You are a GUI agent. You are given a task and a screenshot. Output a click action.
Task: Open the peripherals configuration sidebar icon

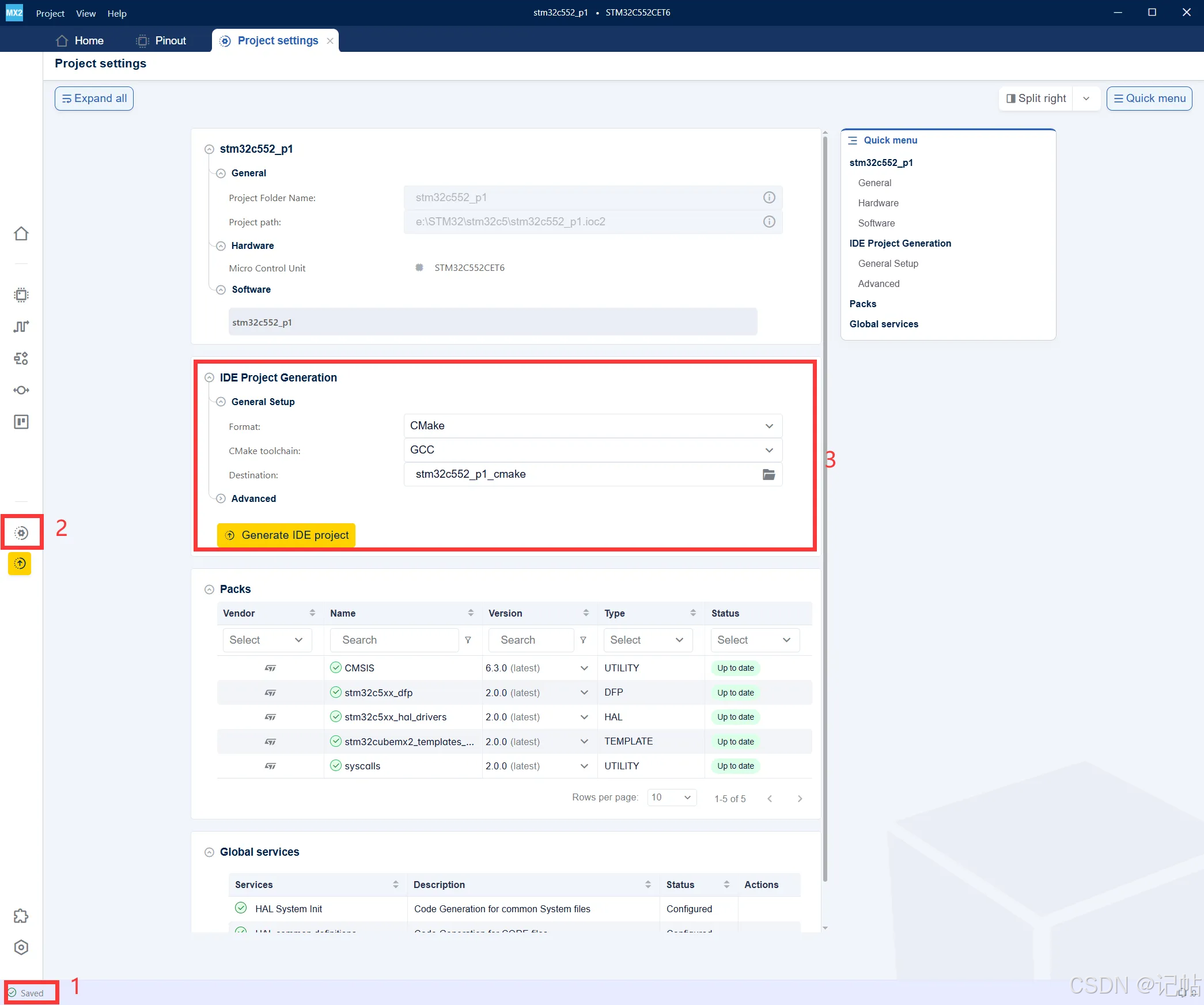pyautogui.click(x=21, y=358)
